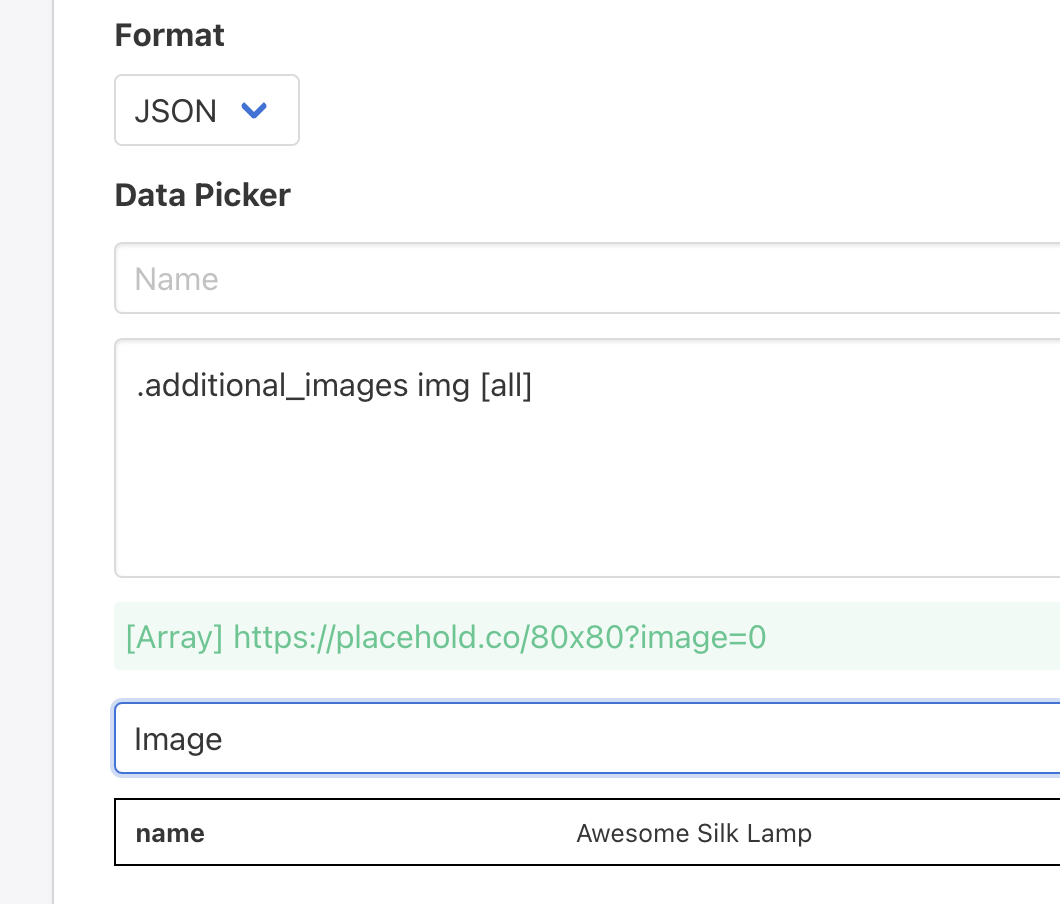Focus the field containing Image
Image resolution: width=1060 pixels, height=904 pixels.
click(586, 739)
